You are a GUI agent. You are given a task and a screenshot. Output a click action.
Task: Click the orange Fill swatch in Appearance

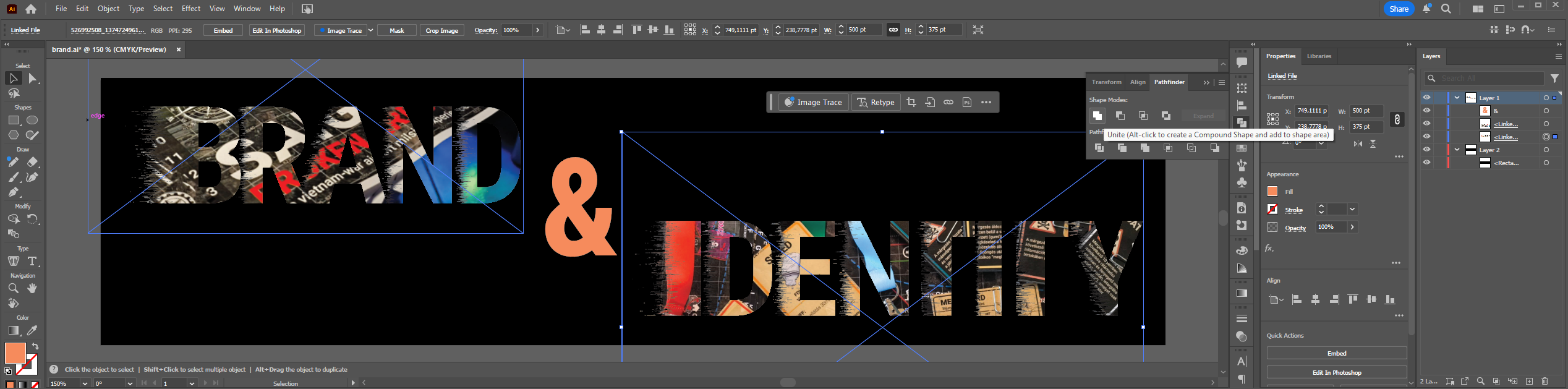(1272, 192)
